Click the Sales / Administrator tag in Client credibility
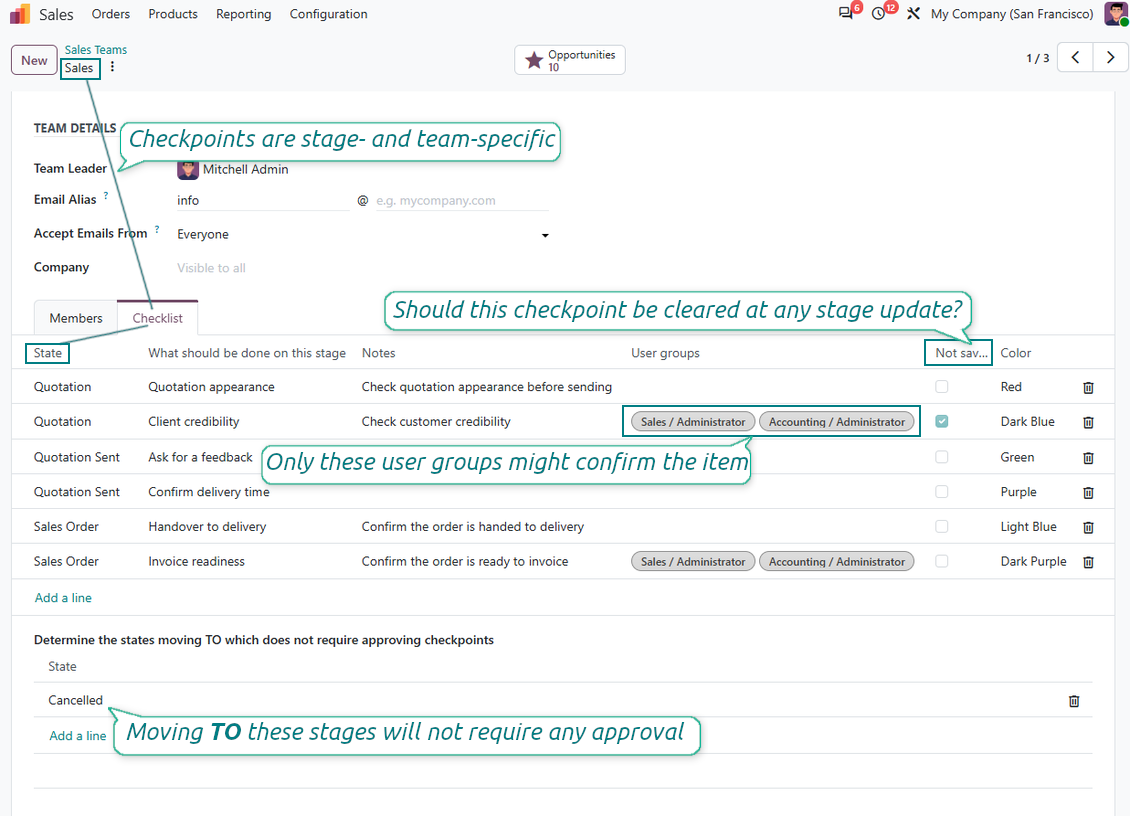Image resolution: width=1130 pixels, height=816 pixels. pos(693,422)
